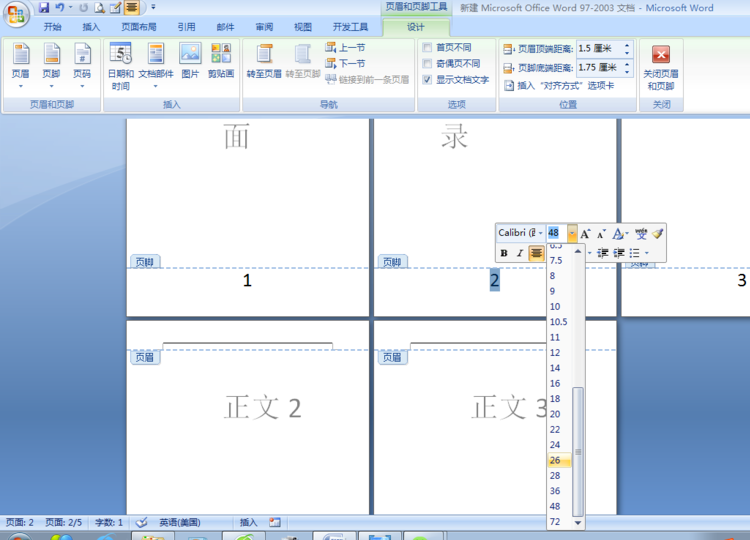
Task: Switch to the 页面布局 tab
Action: pos(139,27)
